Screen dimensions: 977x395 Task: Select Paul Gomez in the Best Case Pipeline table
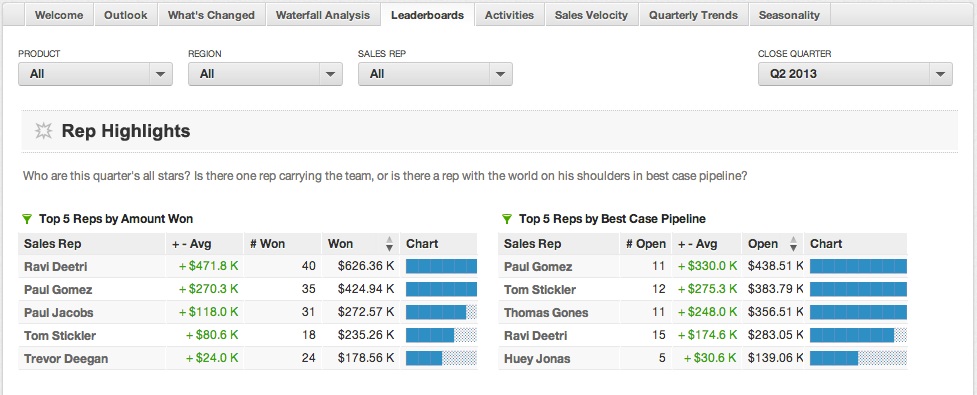(538, 267)
